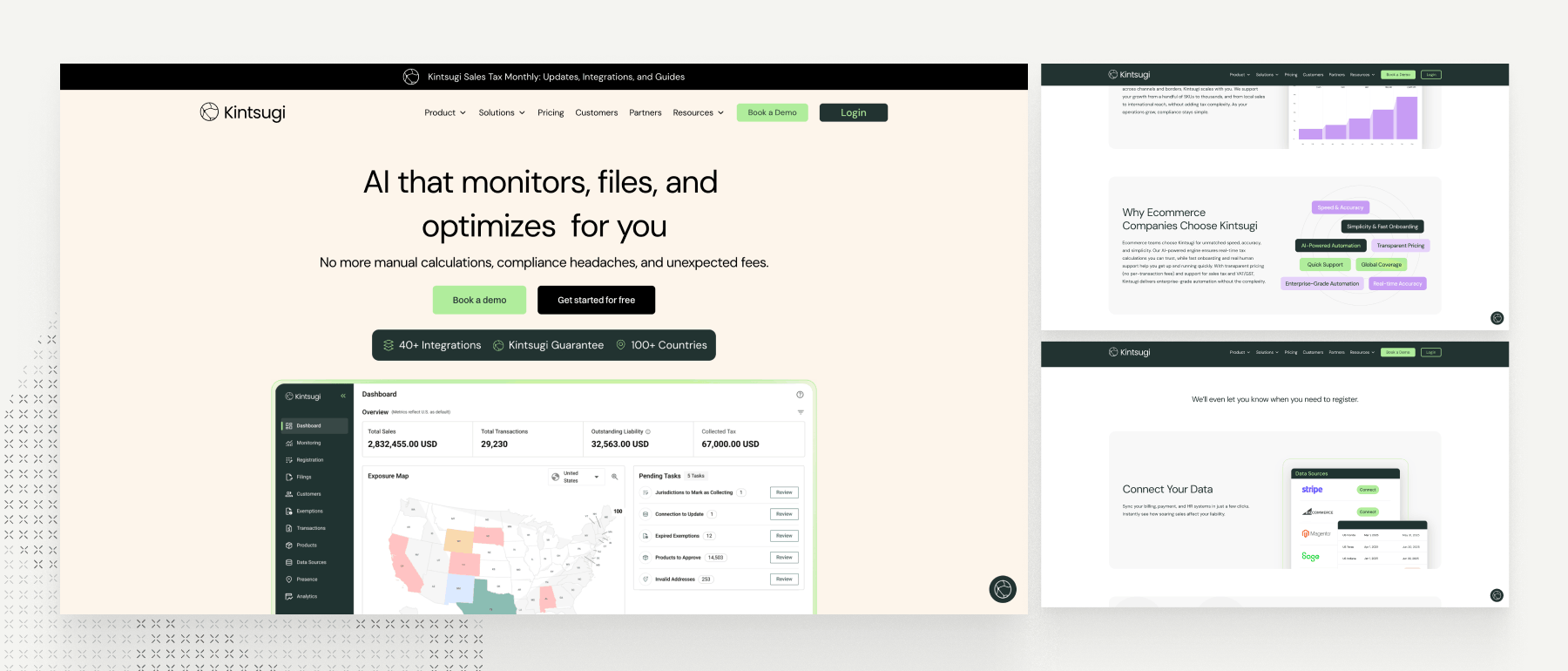Open the chat widget on the Connect Your Data page
This screenshot has width=1568, height=671.
pyautogui.click(x=1497, y=595)
